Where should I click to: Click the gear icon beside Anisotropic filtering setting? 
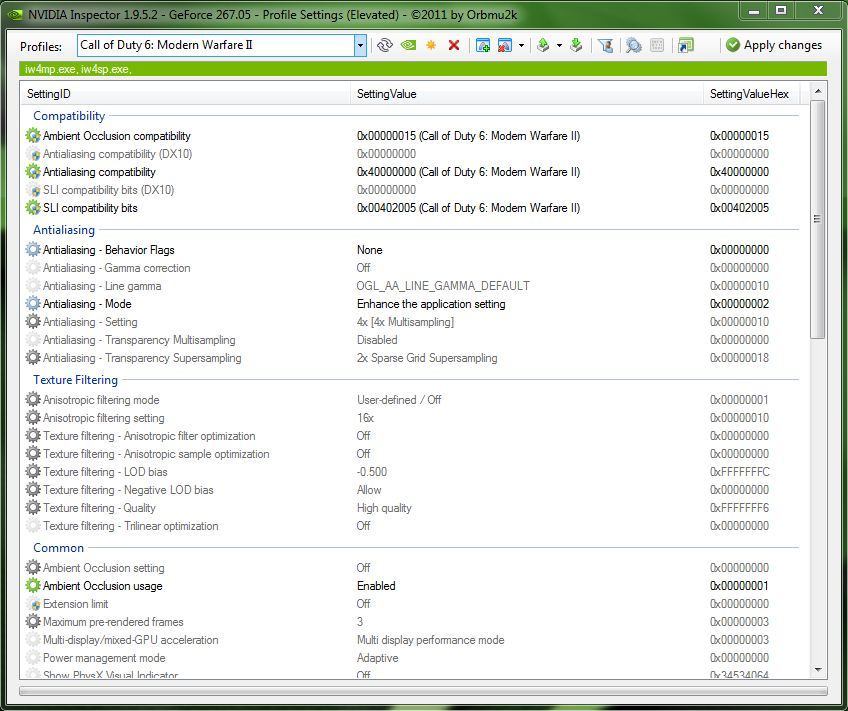(x=33, y=418)
